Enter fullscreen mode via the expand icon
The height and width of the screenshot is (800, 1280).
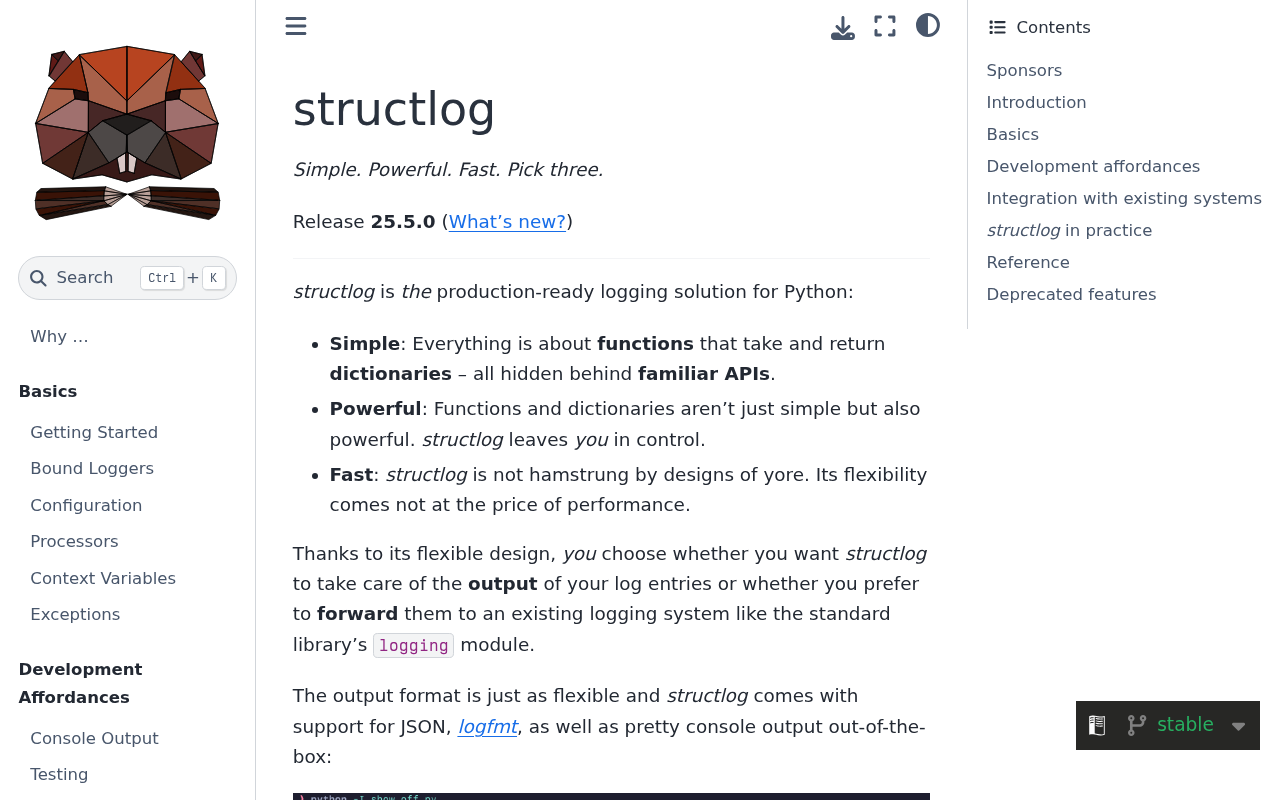click(x=884, y=24)
